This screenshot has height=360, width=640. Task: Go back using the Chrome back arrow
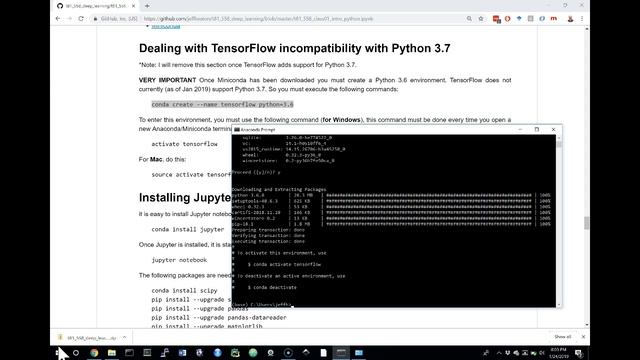[58, 19]
